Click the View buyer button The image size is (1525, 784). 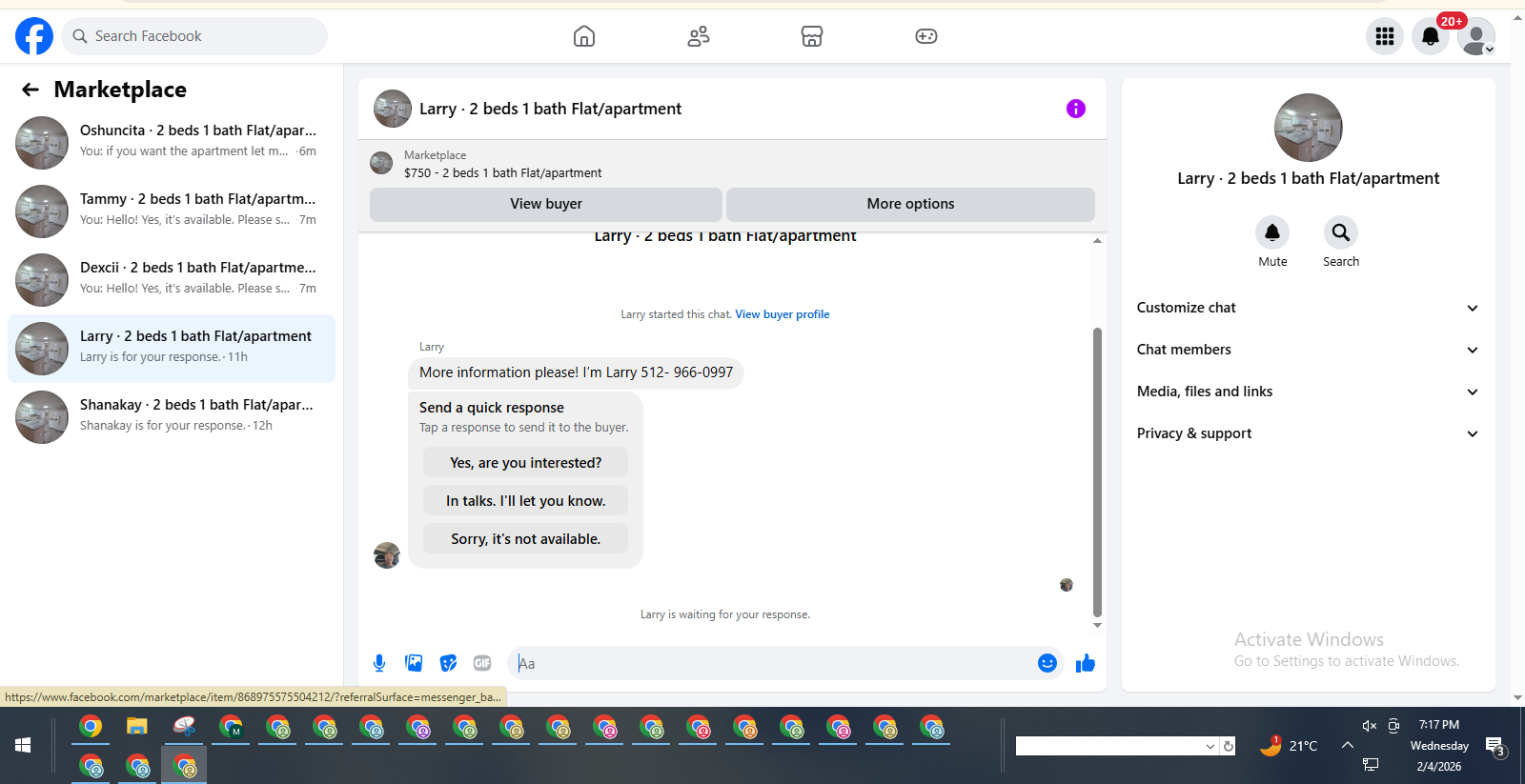pos(546,204)
